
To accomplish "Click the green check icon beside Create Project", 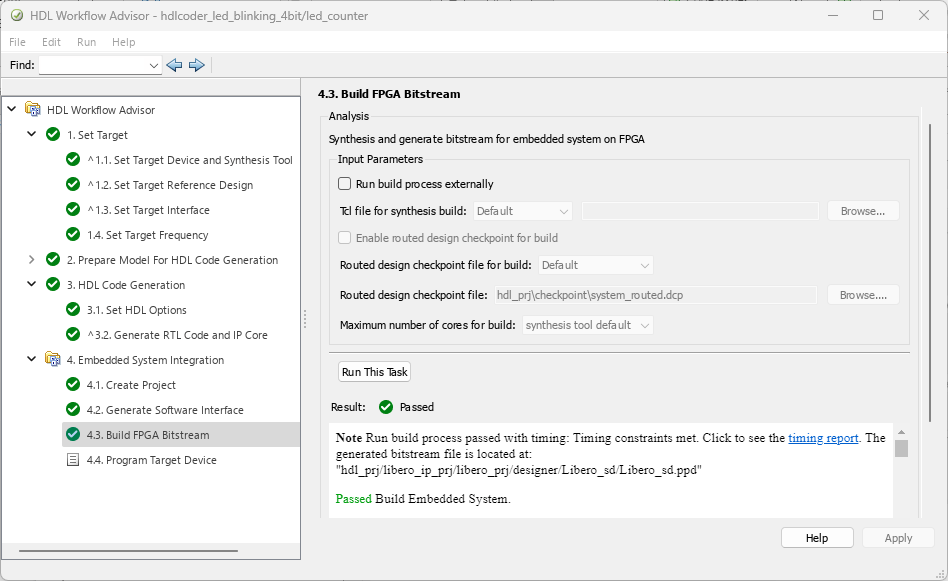I will click(73, 385).
